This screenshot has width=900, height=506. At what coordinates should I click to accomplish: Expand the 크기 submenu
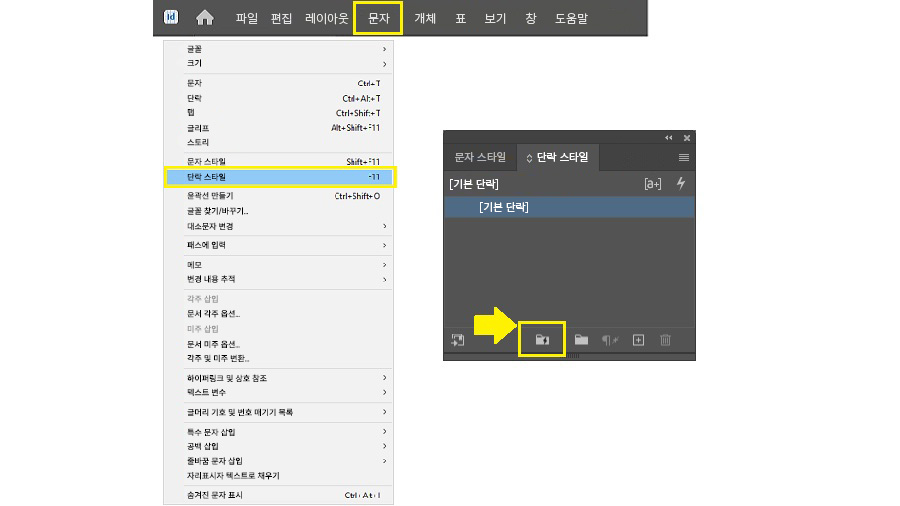(278, 63)
